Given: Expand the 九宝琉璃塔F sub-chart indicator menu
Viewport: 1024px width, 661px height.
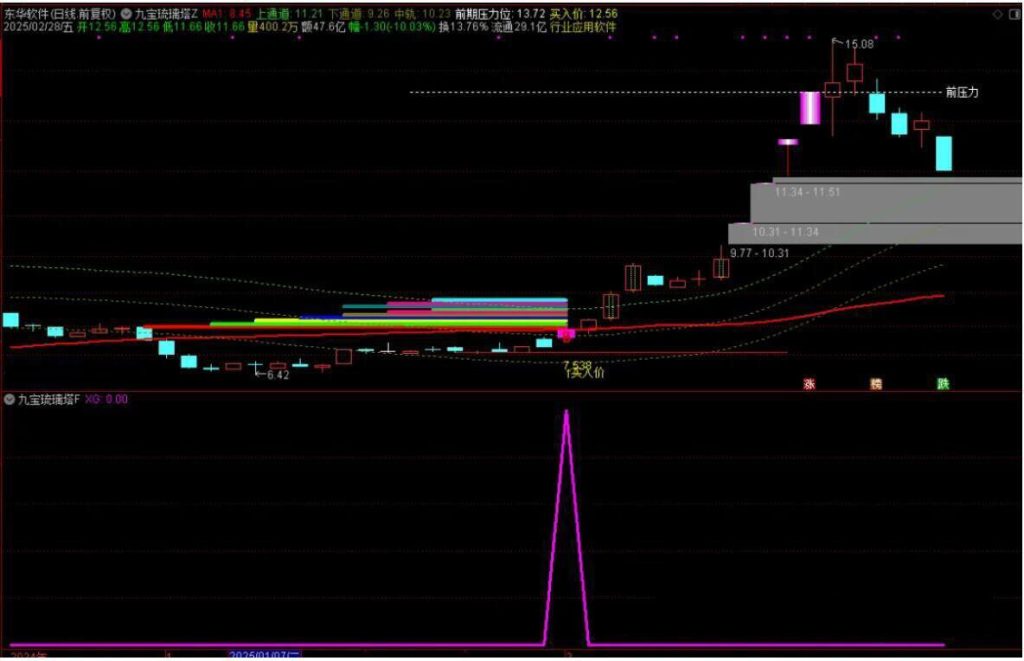Looking at the screenshot, I should [10, 399].
